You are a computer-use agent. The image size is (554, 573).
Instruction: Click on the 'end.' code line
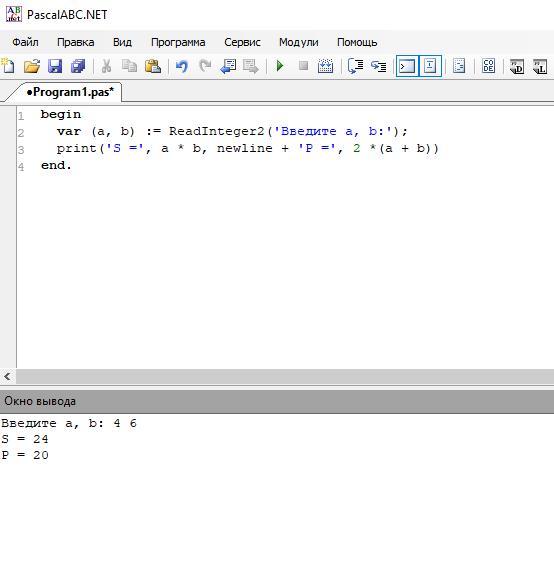pyautogui.click(x=56, y=166)
